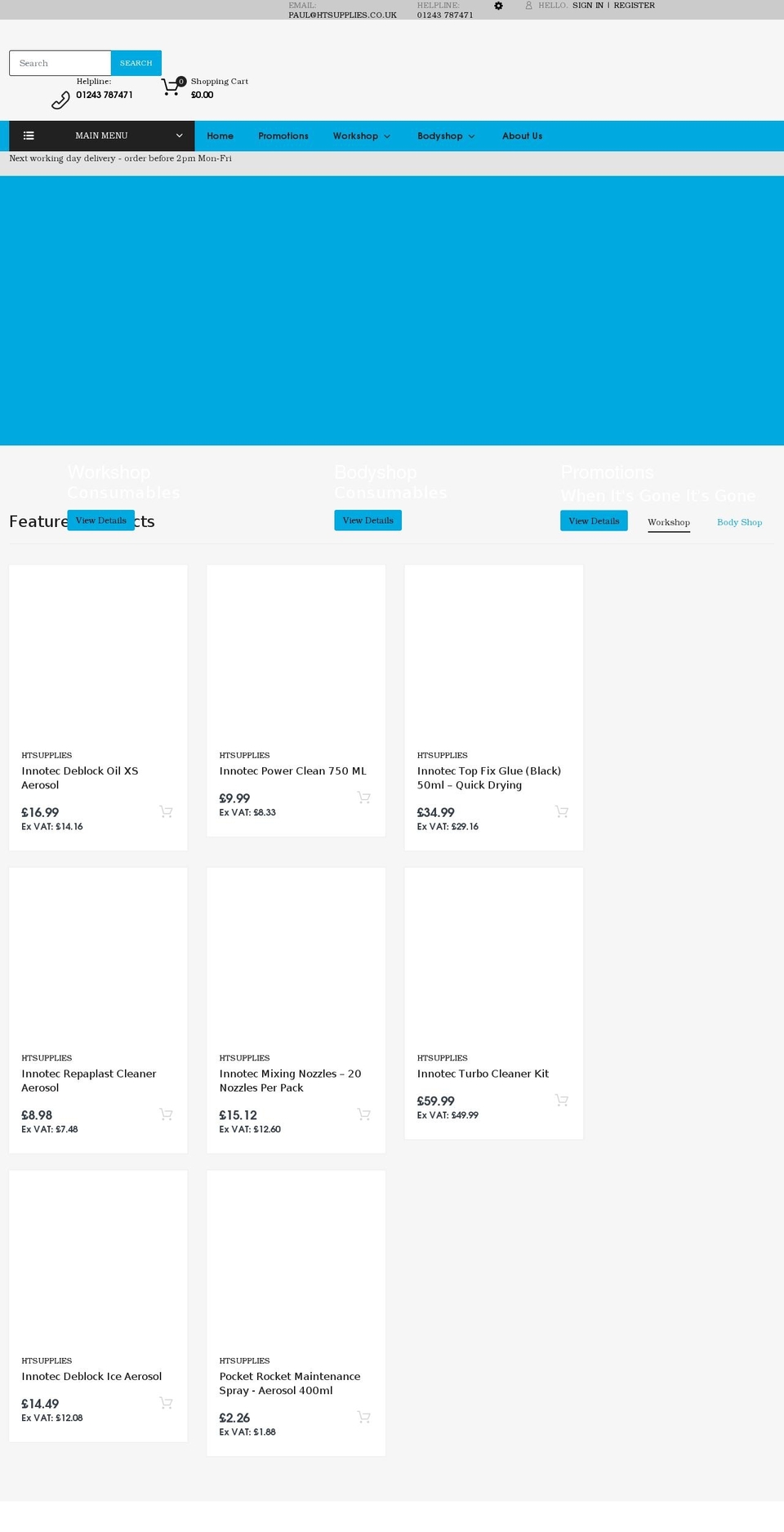The height and width of the screenshot is (1532, 784).
Task: View Details for Promotions banner
Action: coord(594,520)
